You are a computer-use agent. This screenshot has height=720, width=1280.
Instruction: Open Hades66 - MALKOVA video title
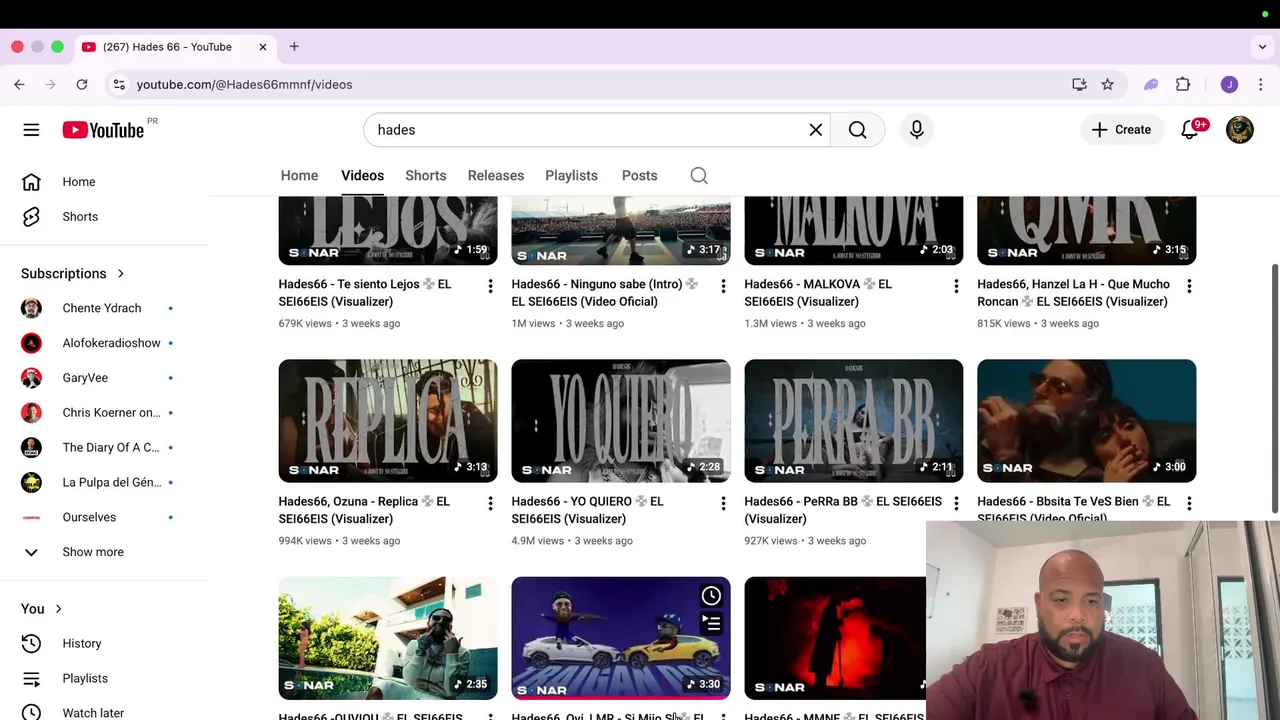click(818, 293)
